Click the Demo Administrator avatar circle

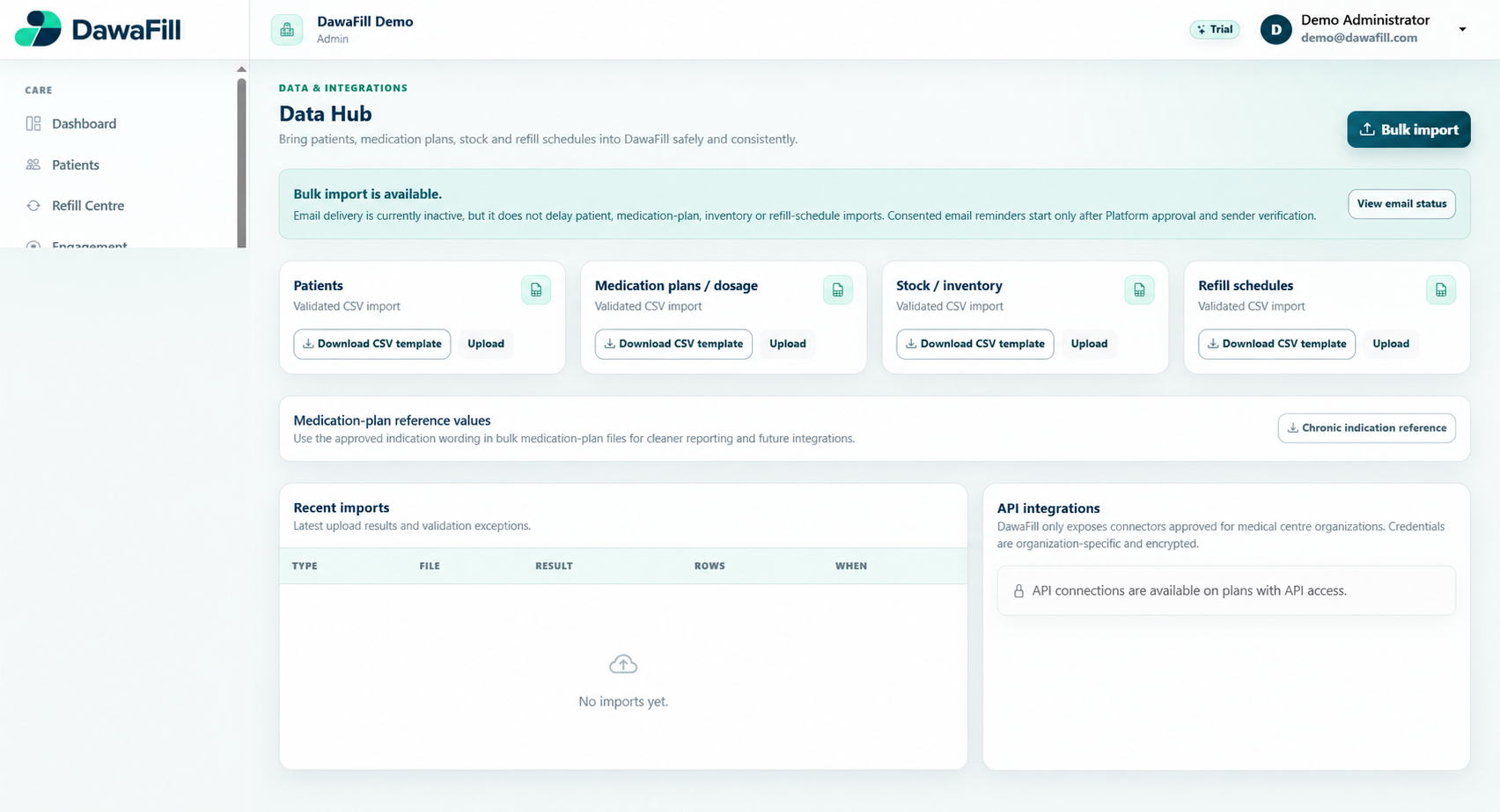1276,30
